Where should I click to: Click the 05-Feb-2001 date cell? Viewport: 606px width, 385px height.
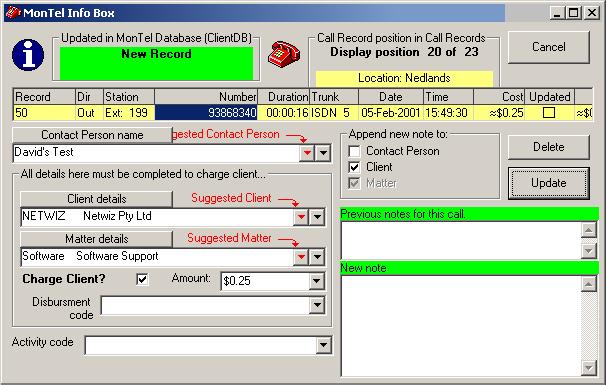391,113
